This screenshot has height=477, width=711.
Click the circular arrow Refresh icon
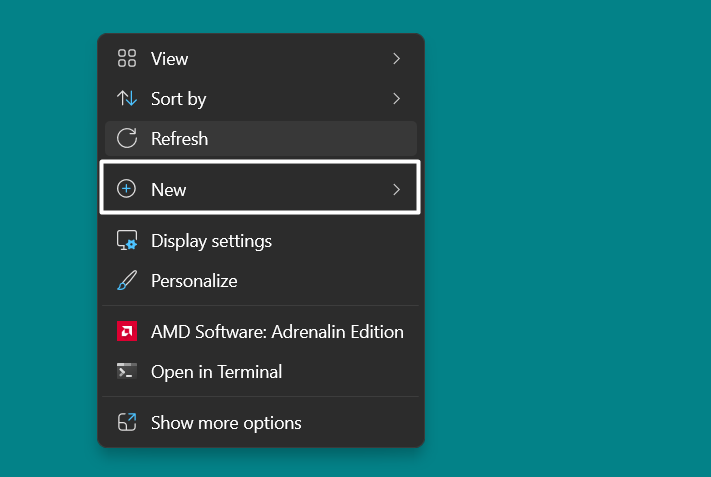127,139
